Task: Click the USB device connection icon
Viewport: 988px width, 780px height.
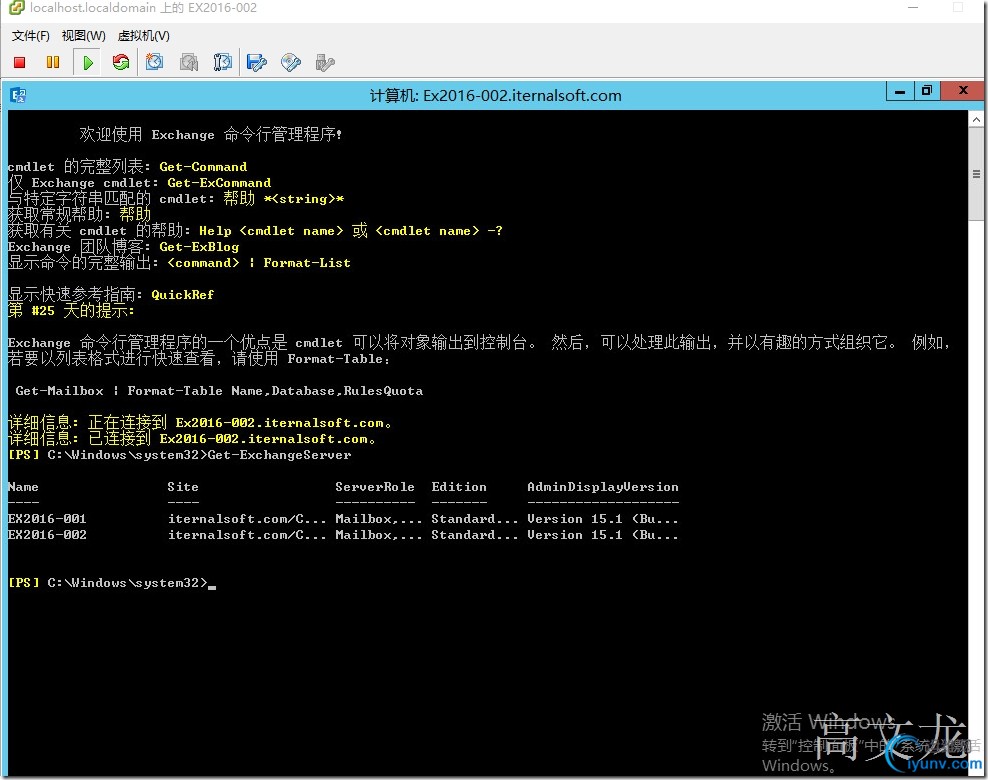Action: (325, 62)
